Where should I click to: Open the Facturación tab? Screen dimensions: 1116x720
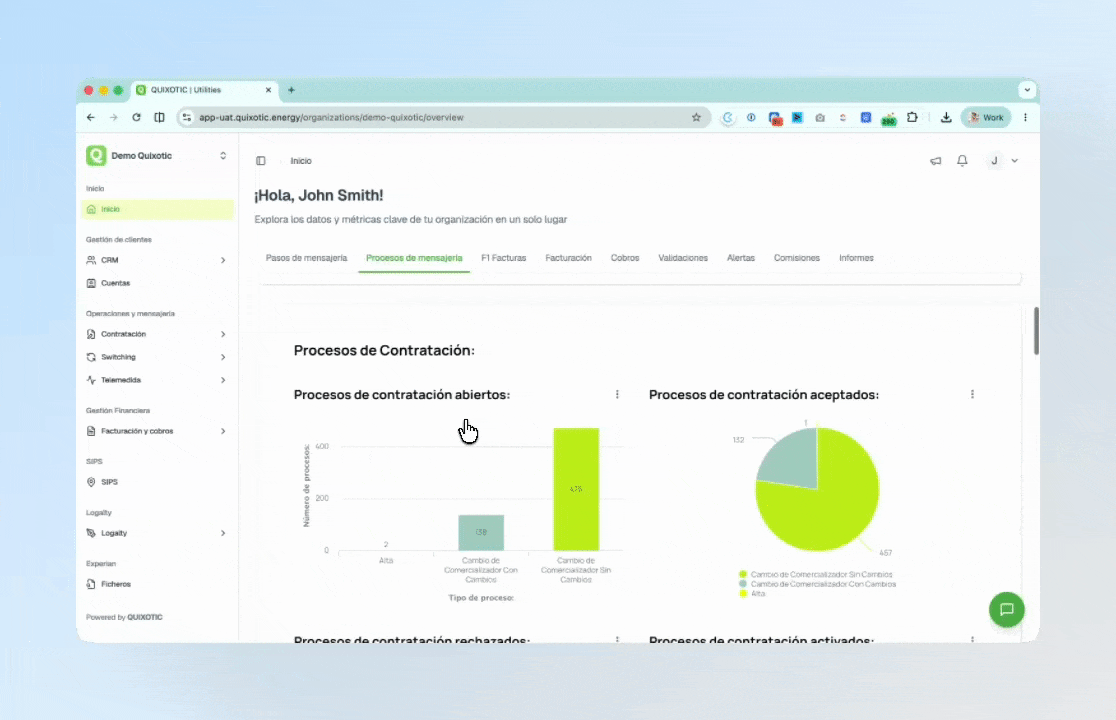point(569,258)
